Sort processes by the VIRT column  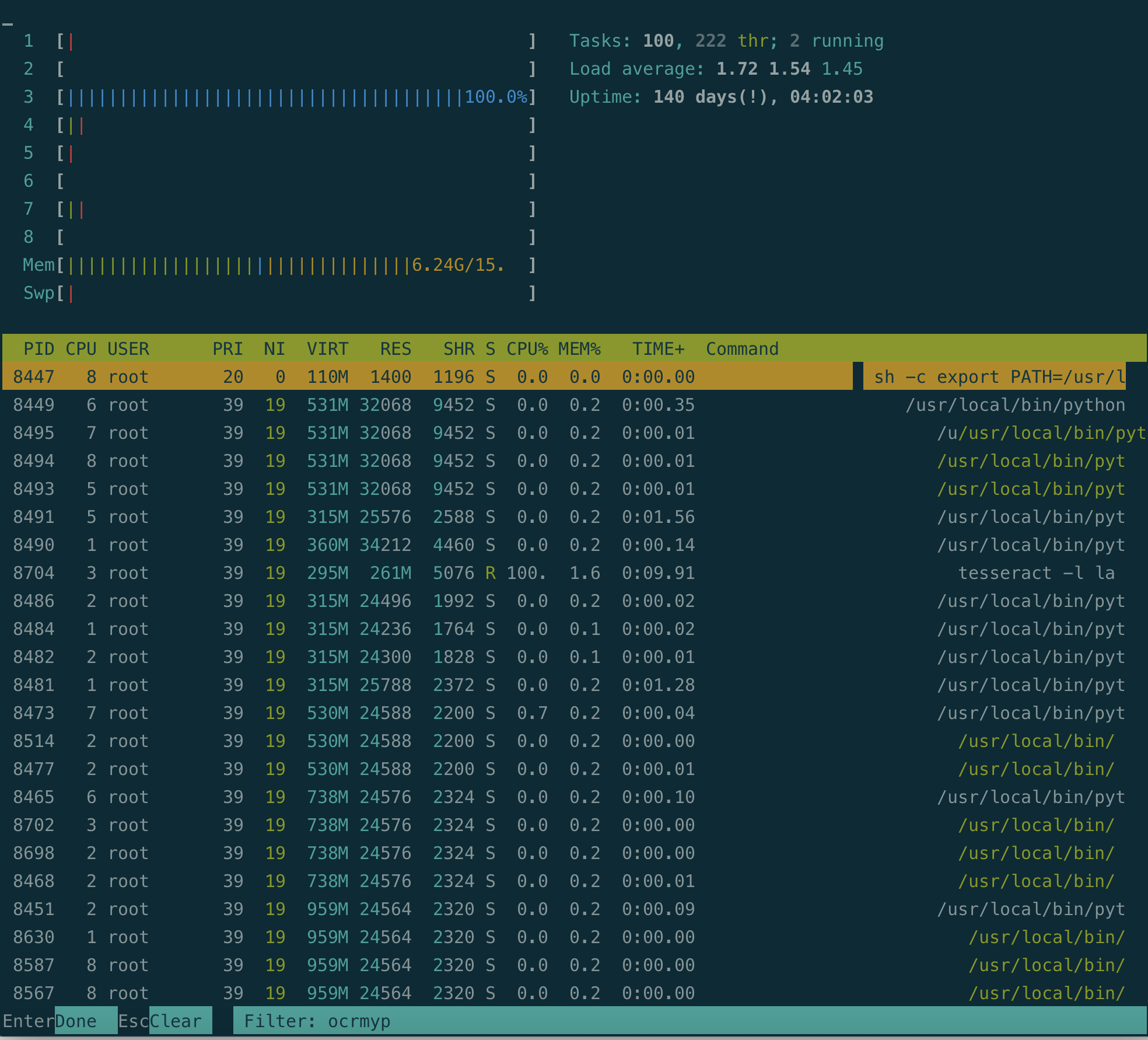coord(327,348)
